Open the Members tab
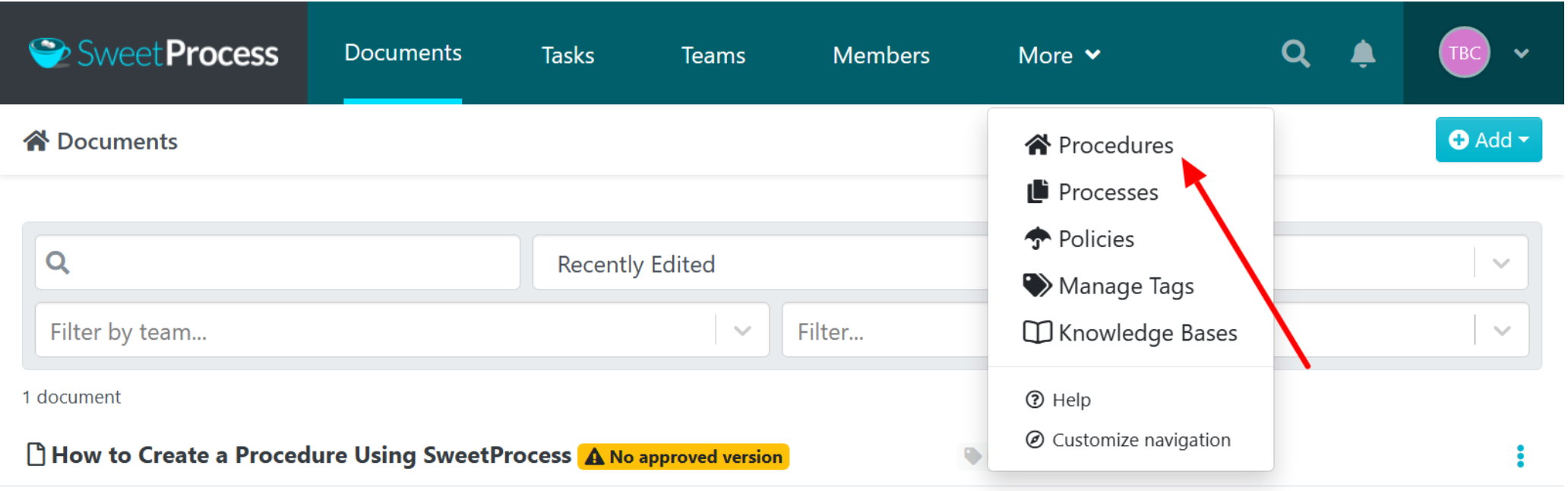 [x=880, y=55]
